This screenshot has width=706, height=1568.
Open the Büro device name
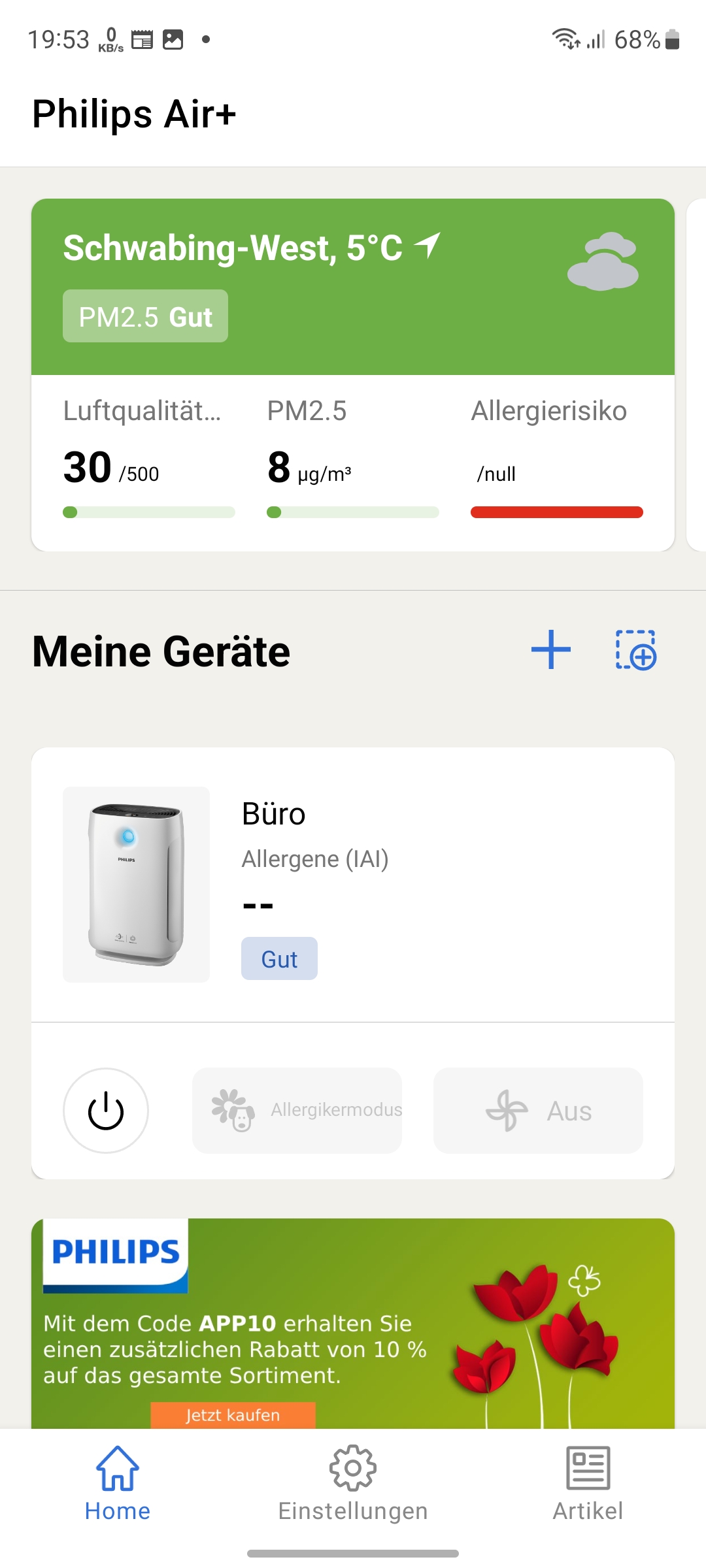pos(274,814)
